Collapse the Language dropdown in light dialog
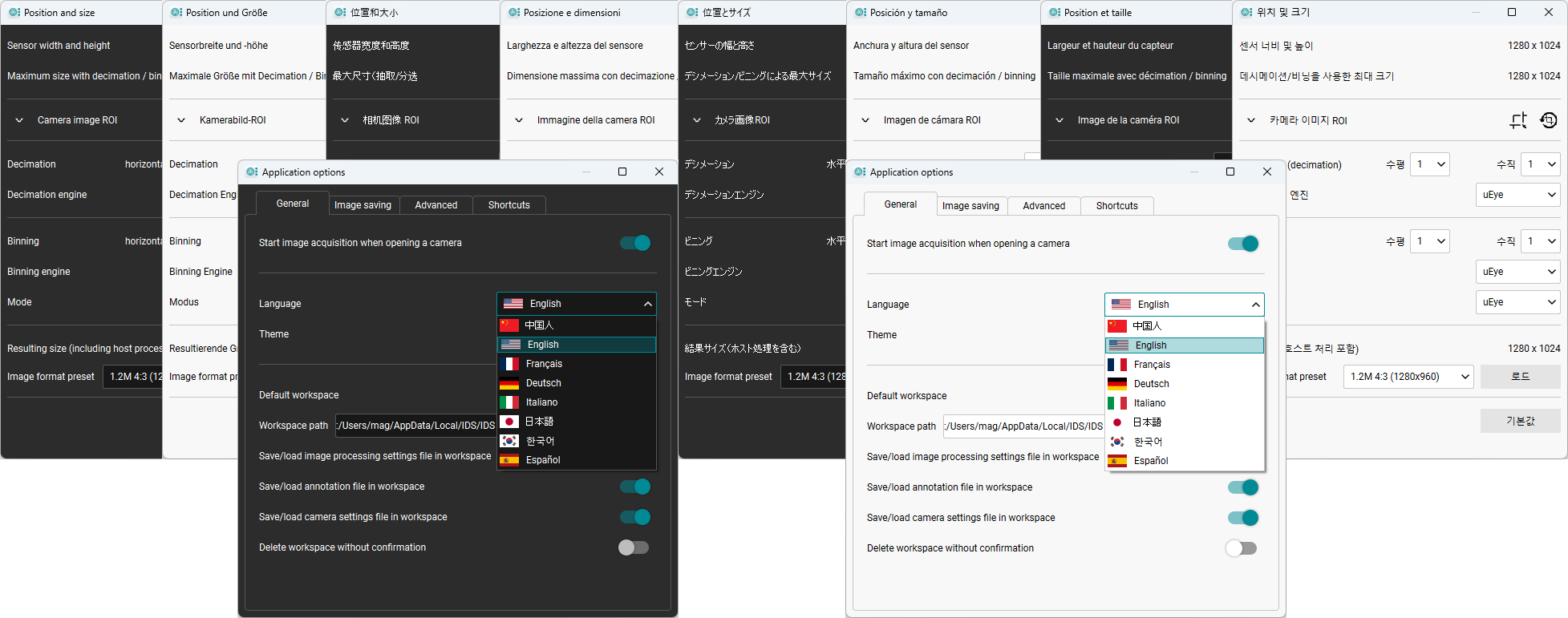 (1185, 305)
